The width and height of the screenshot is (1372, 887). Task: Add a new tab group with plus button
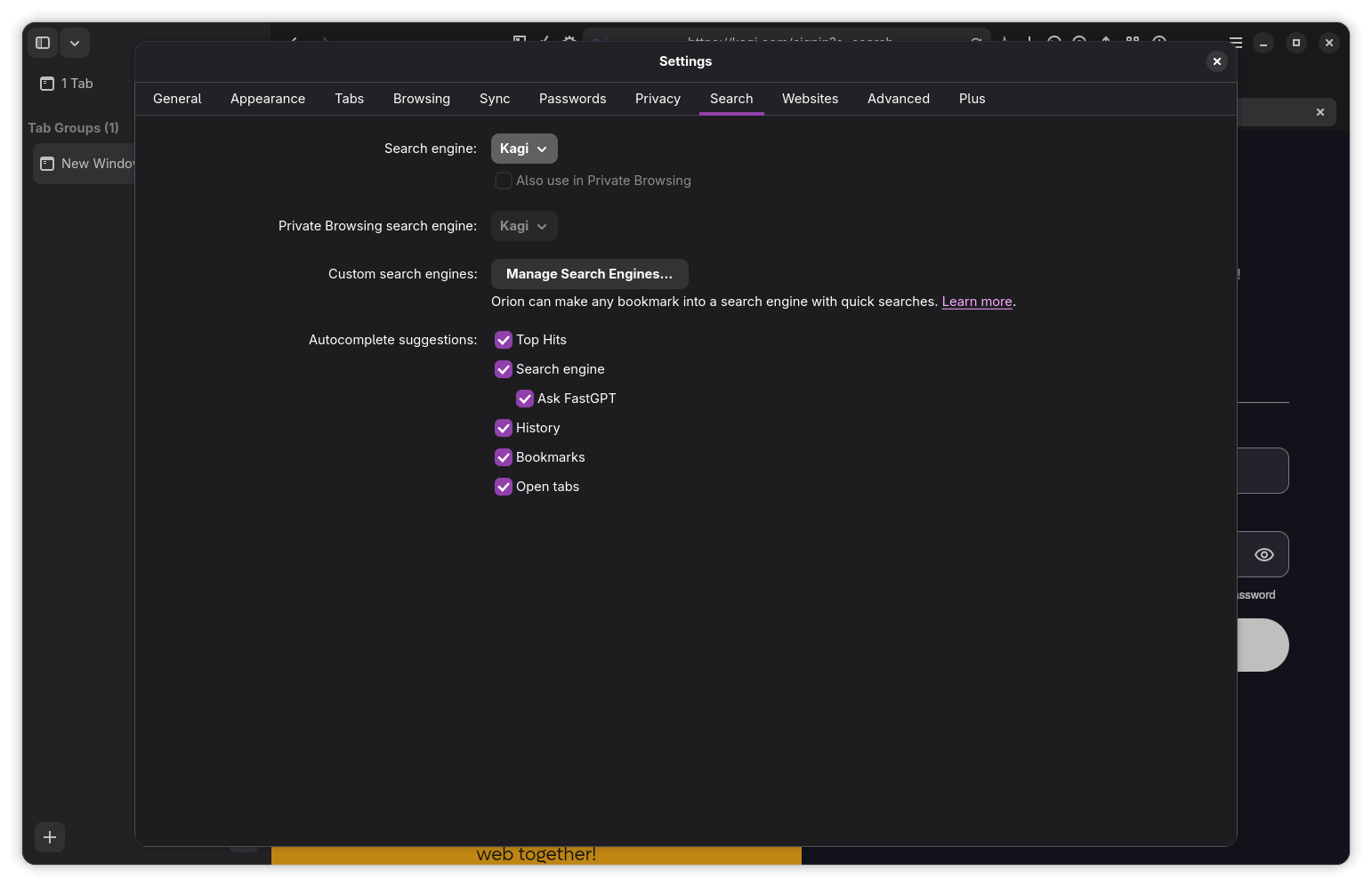(50, 837)
